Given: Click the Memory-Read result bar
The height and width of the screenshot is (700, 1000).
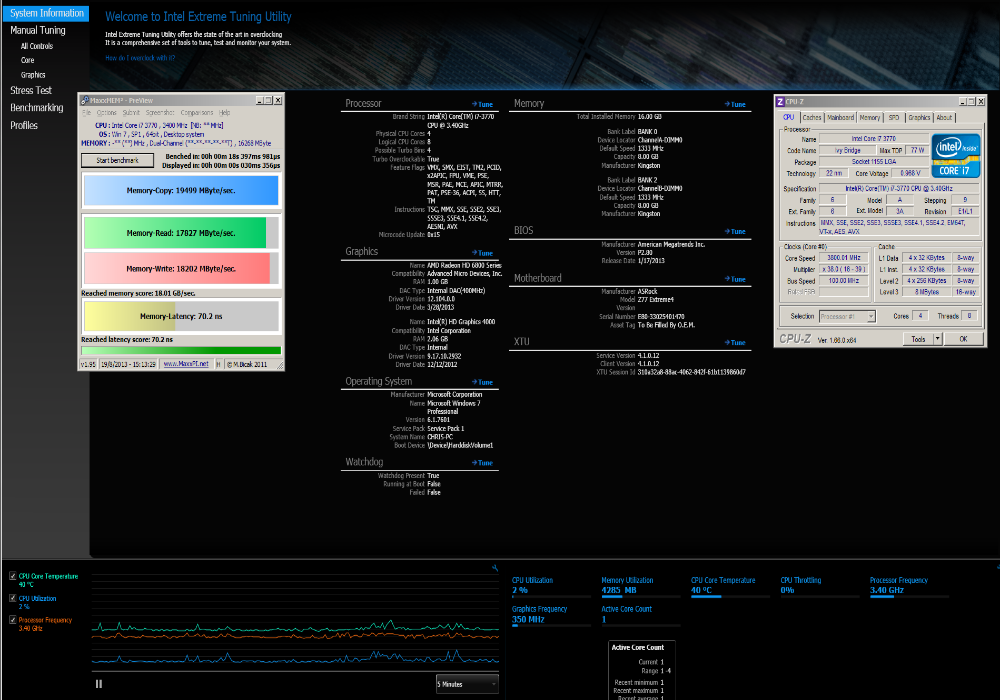Looking at the screenshot, I should point(181,233).
